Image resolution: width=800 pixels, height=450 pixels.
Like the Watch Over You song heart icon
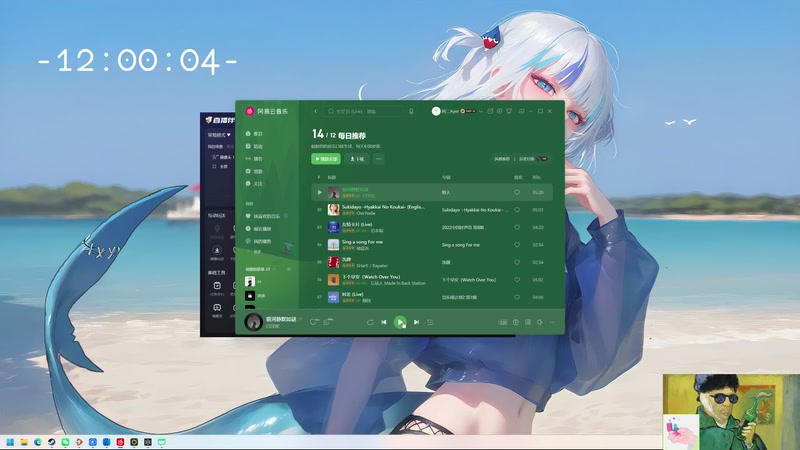[x=517, y=280]
